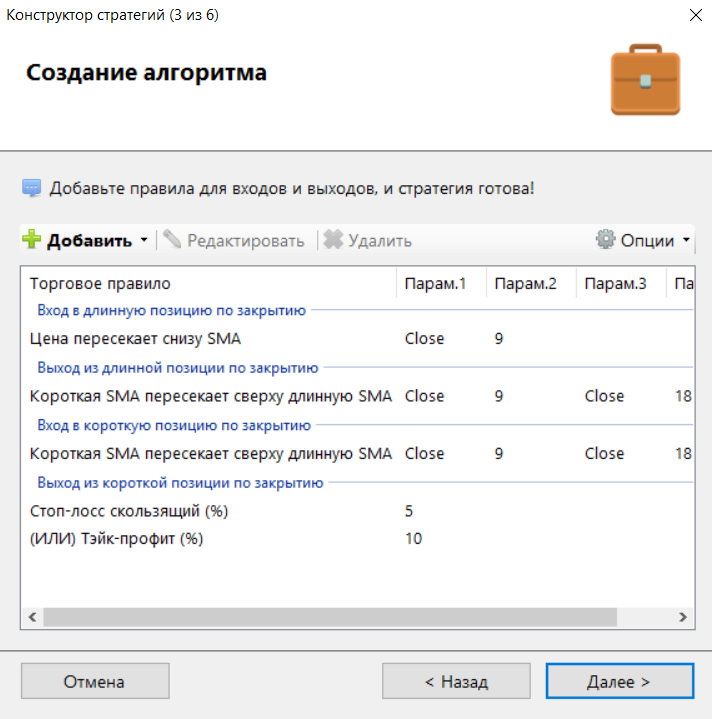This screenshot has height=719, width=712.
Task: Click value 18 in long exit rule row
Action: 683,396
